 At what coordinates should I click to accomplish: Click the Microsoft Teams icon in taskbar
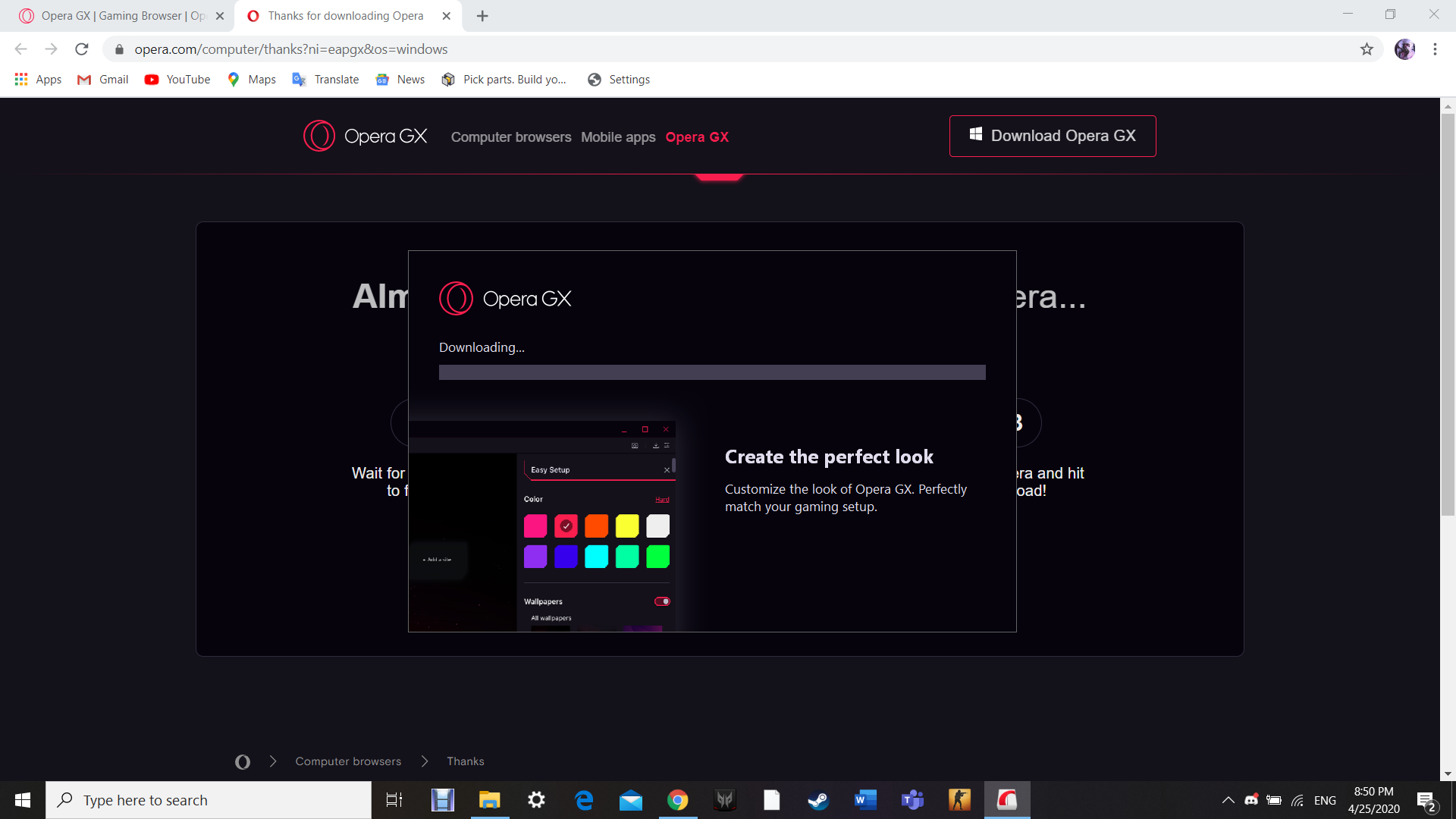pos(912,799)
